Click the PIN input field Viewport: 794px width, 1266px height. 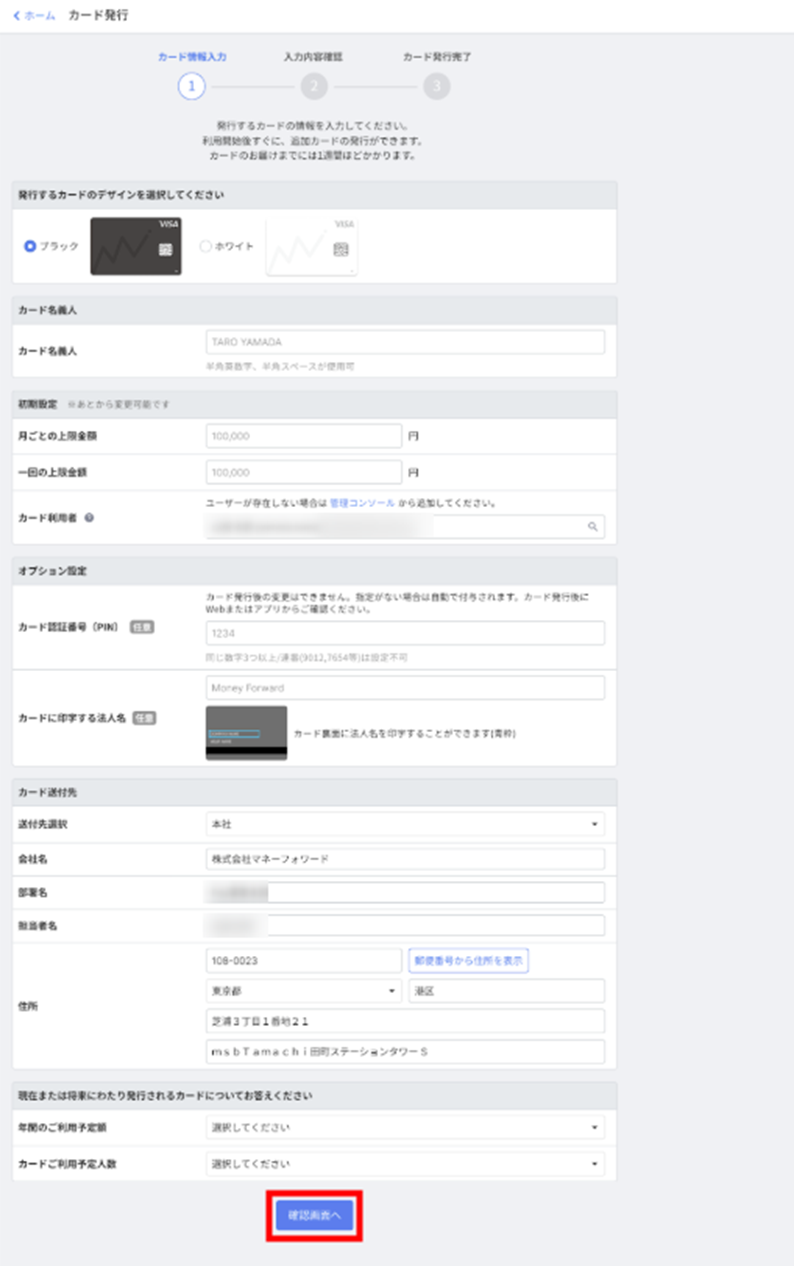pos(404,633)
